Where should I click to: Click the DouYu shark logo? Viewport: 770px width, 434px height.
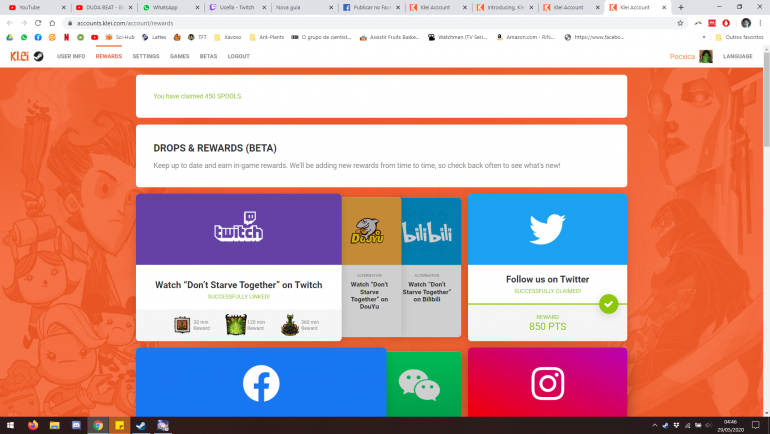pyautogui.click(x=367, y=231)
